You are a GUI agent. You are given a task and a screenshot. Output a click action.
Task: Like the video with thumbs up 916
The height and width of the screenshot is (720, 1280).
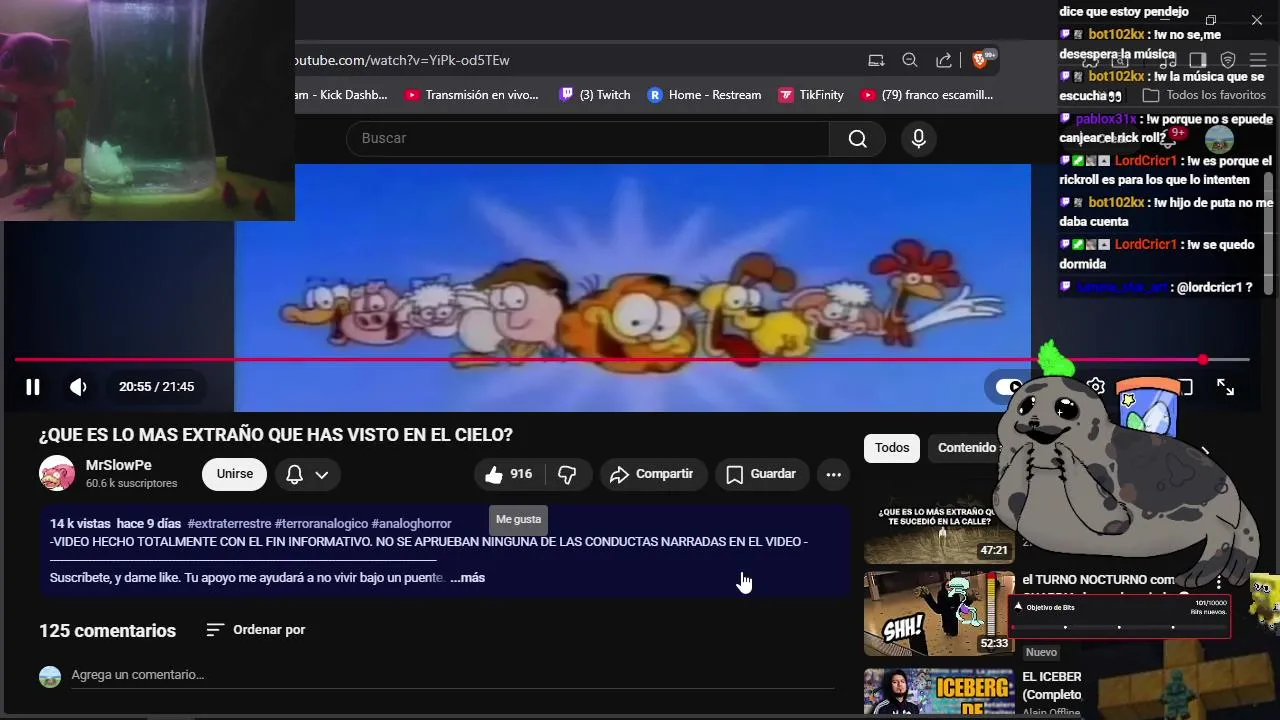(x=508, y=474)
